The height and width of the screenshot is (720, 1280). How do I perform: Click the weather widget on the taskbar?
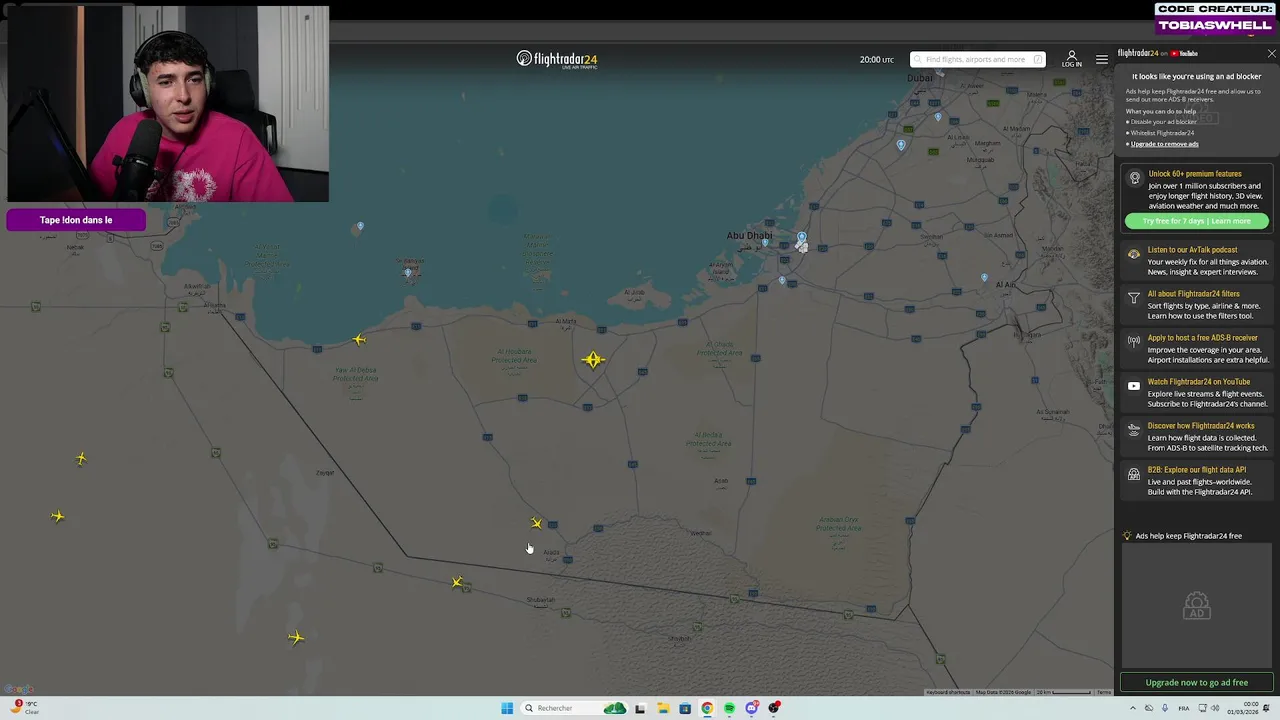coord(25,708)
